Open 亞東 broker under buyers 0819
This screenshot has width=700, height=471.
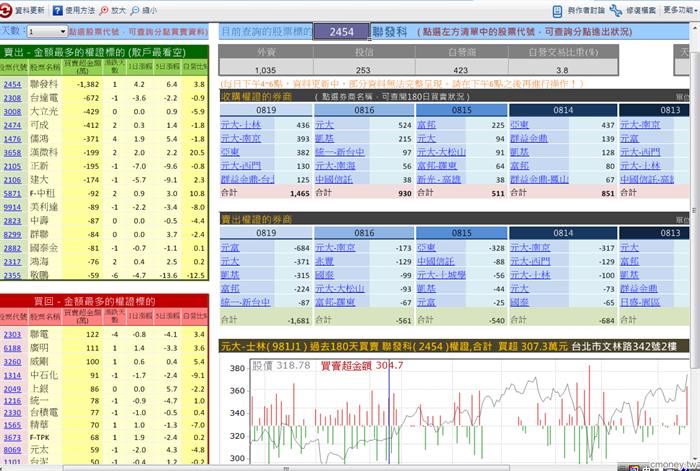pos(230,152)
